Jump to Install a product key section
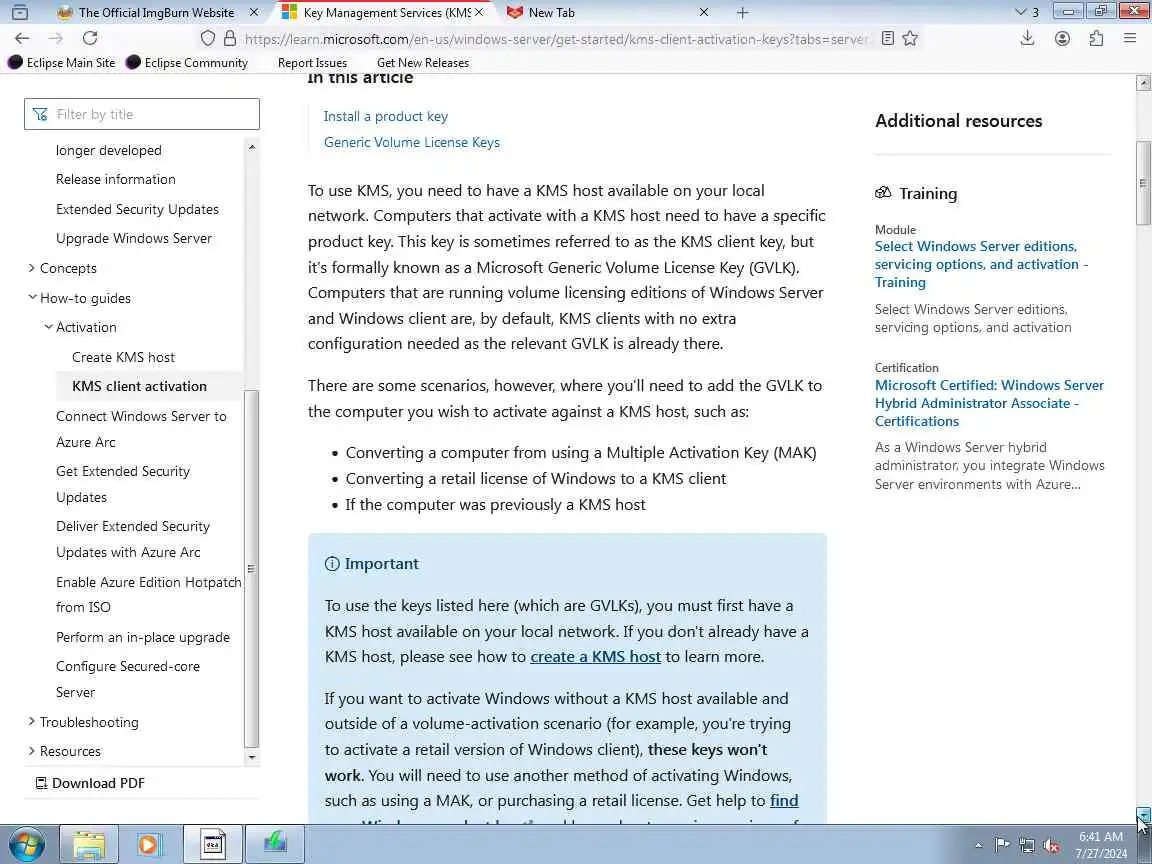This screenshot has width=1152, height=864. pos(385,116)
